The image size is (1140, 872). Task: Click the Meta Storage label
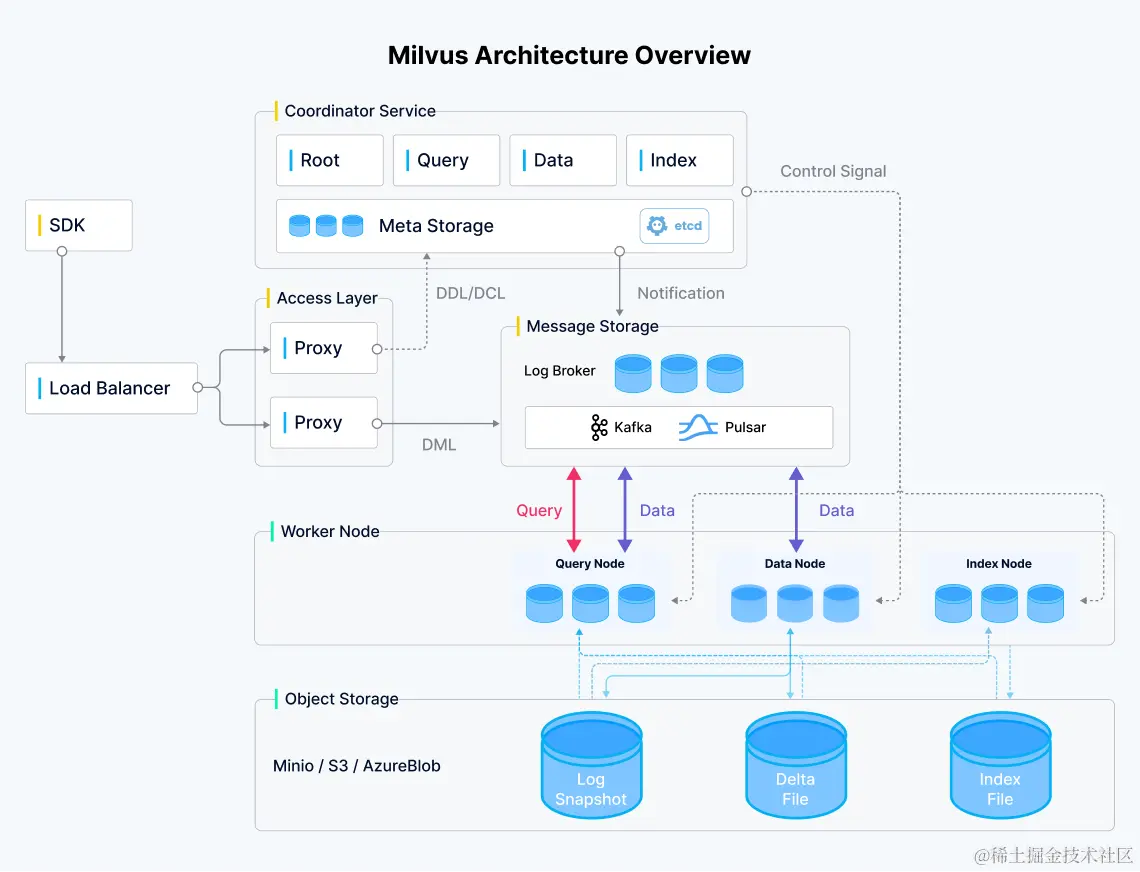[x=436, y=226]
